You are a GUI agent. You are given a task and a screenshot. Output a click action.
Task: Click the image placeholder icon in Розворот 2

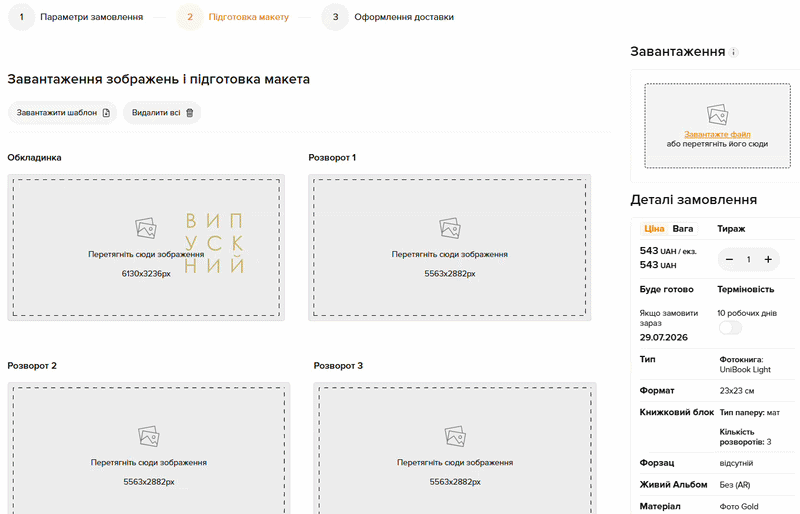pos(148,436)
